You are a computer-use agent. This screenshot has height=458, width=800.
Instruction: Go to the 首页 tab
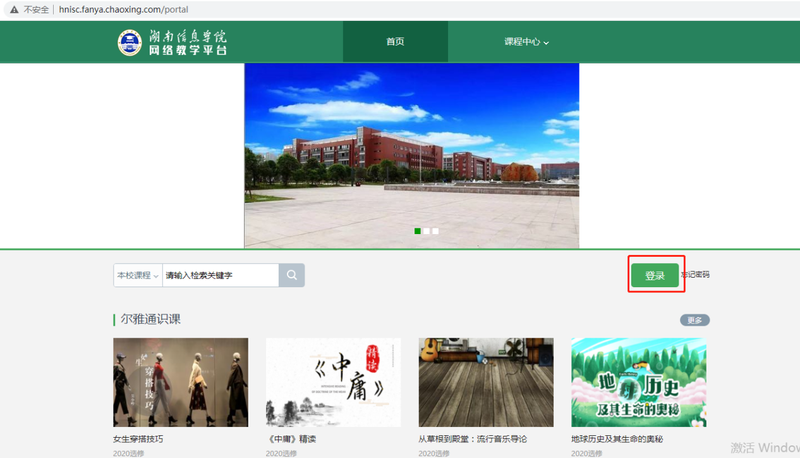point(395,42)
